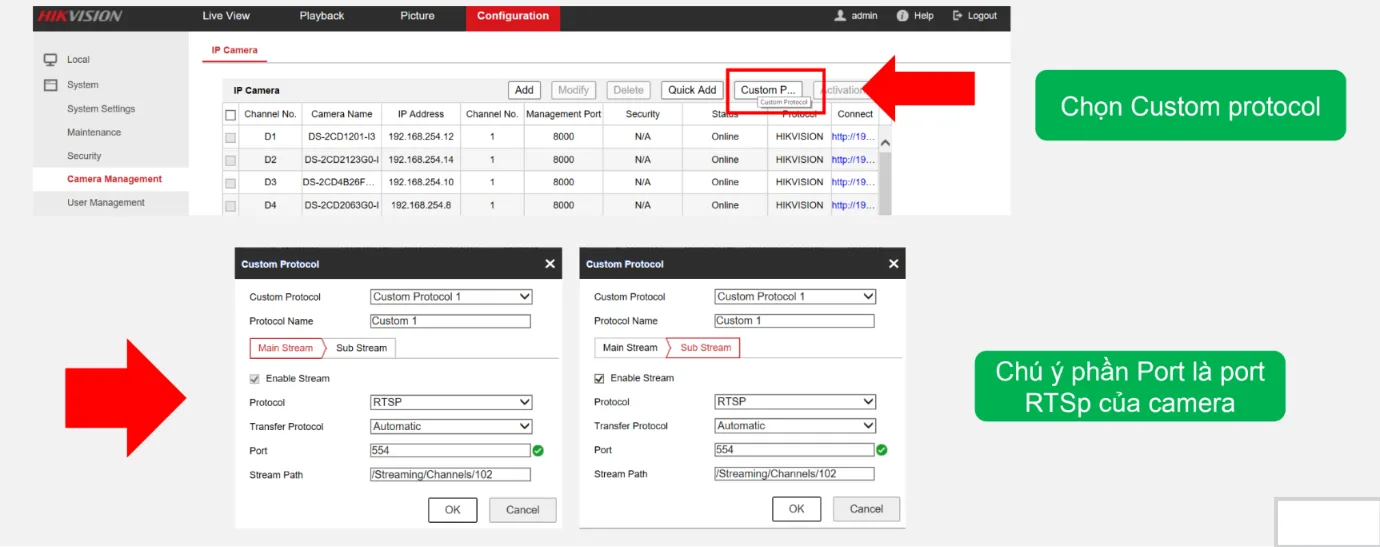Switch to Playback tab
This screenshot has height=547, width=1380.
pos(321,16)
